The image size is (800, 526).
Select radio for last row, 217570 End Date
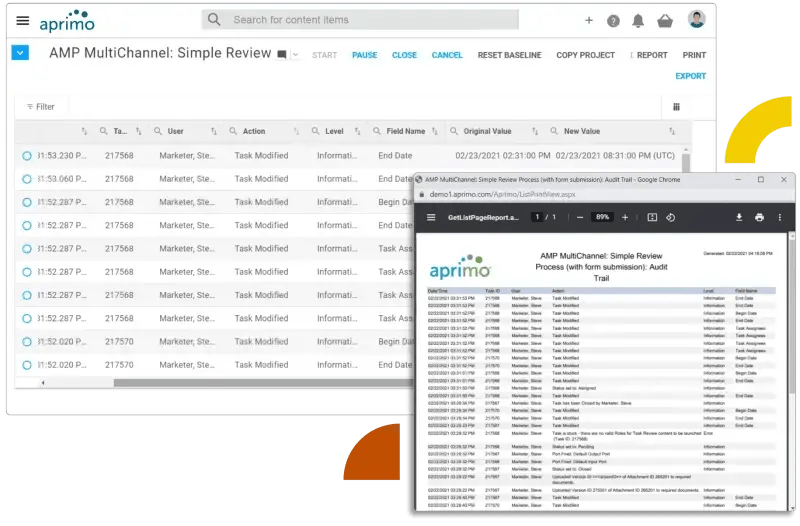click(x=27, y=365)
